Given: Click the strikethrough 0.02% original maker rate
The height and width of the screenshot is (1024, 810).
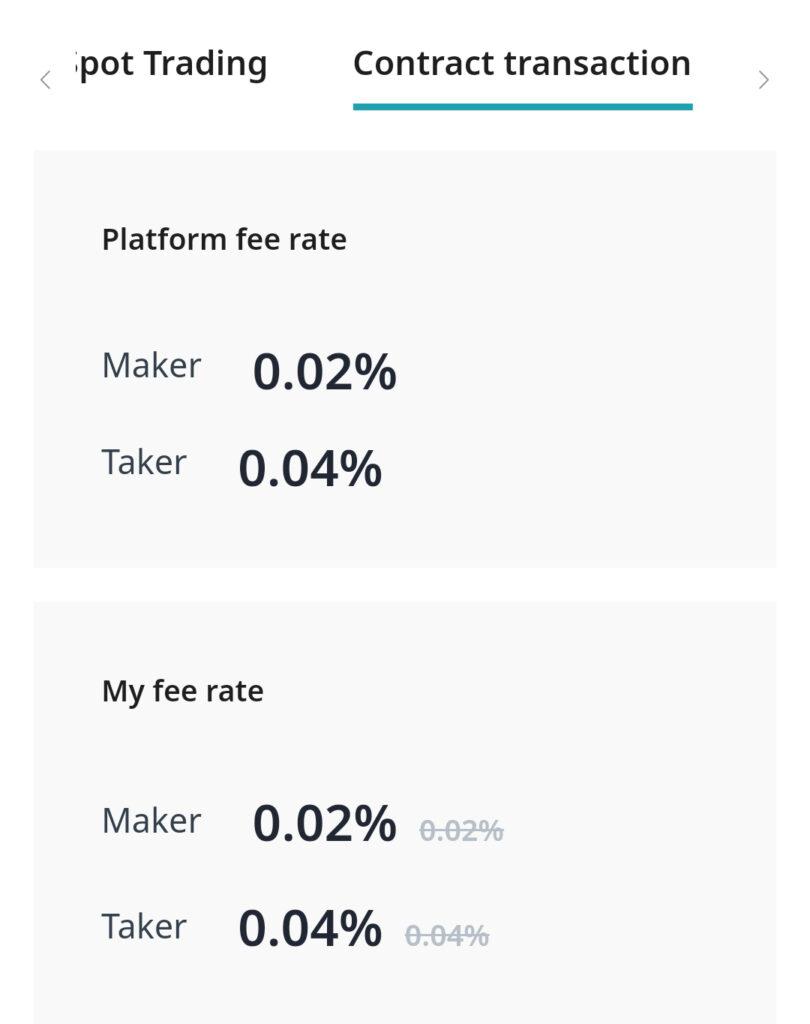Looking at the screenshot, I should (x=461, y=831).
